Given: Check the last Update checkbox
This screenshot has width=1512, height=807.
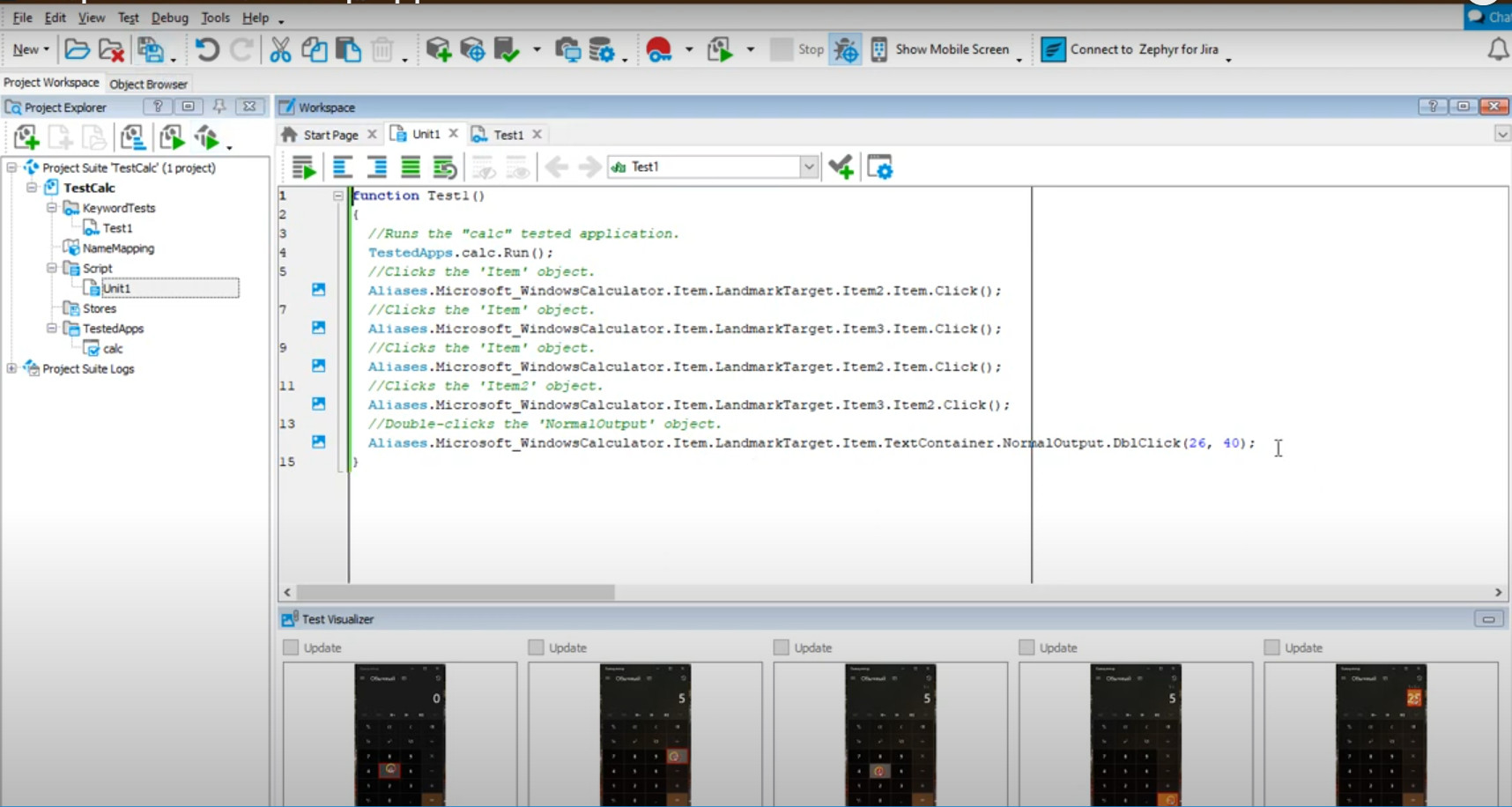Looking at the screenshot, I should coord(1271,648).
